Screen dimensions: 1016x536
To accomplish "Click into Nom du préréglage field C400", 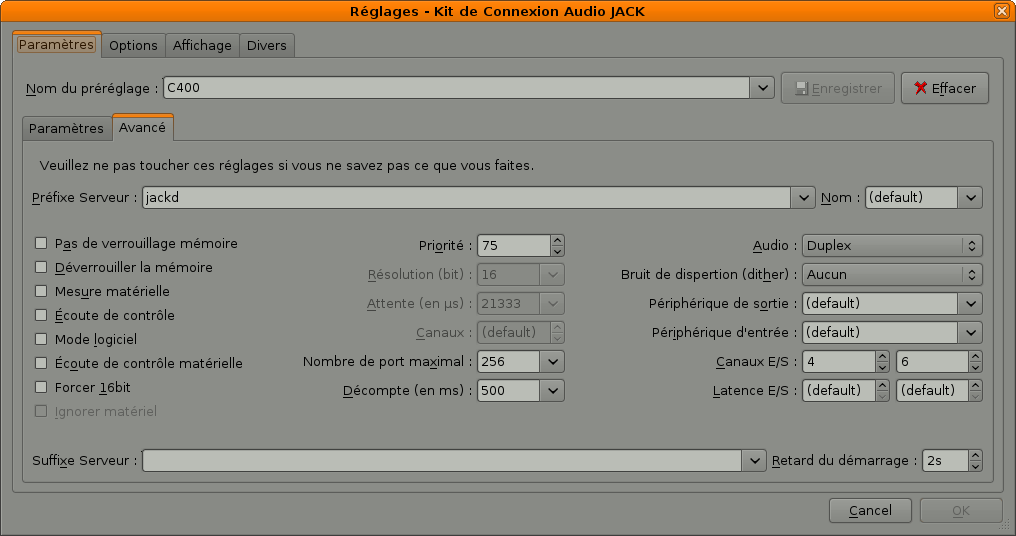I will (457, 87).
